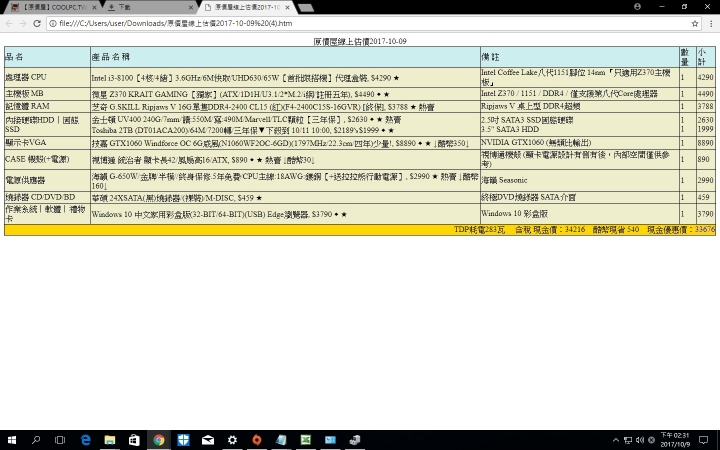Open the blue window app on taskbar
This screenshot has width=720, height=450.
coord(330,440)
